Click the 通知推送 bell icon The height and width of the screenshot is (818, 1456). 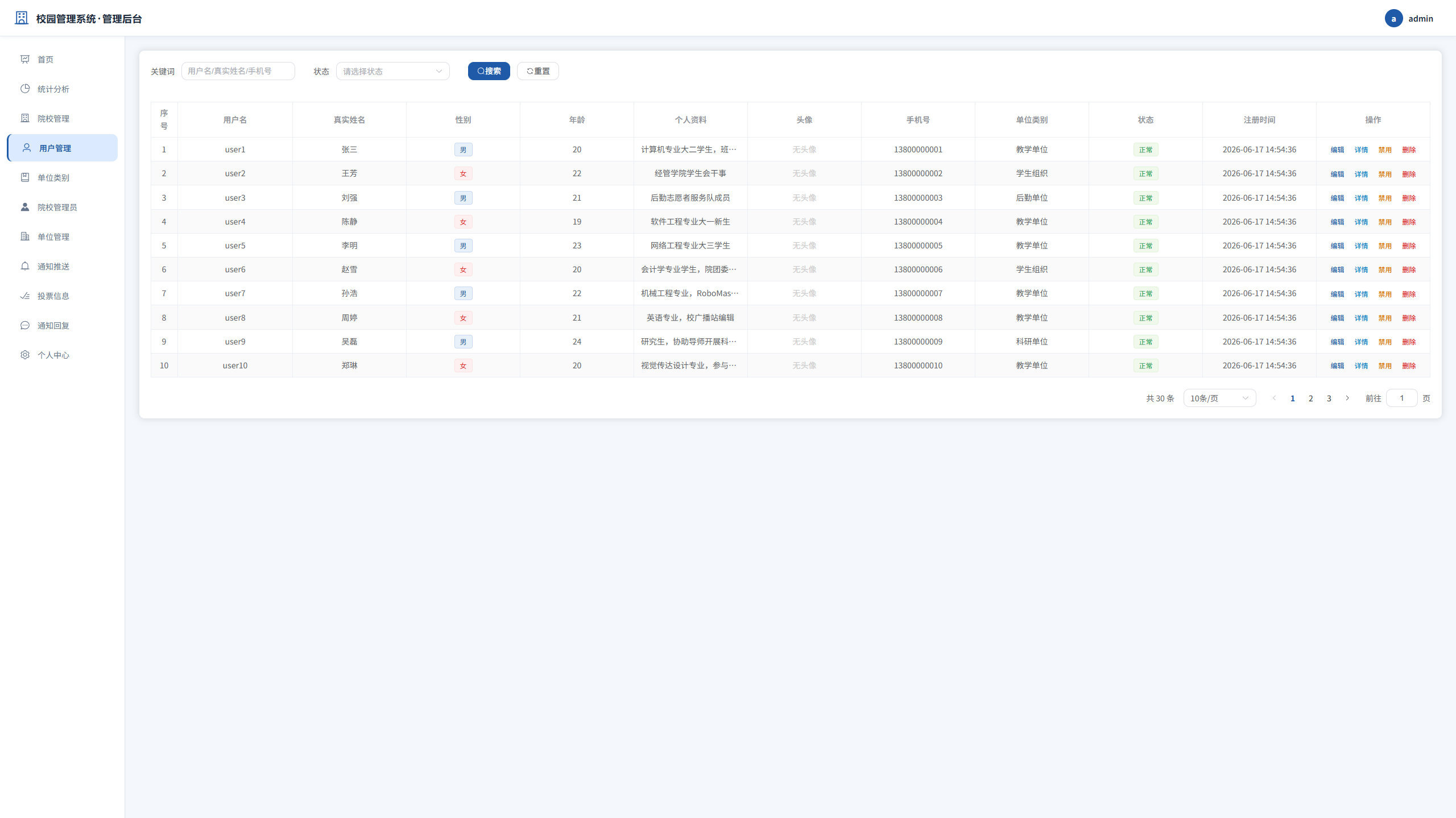click(x=25, y=266)
